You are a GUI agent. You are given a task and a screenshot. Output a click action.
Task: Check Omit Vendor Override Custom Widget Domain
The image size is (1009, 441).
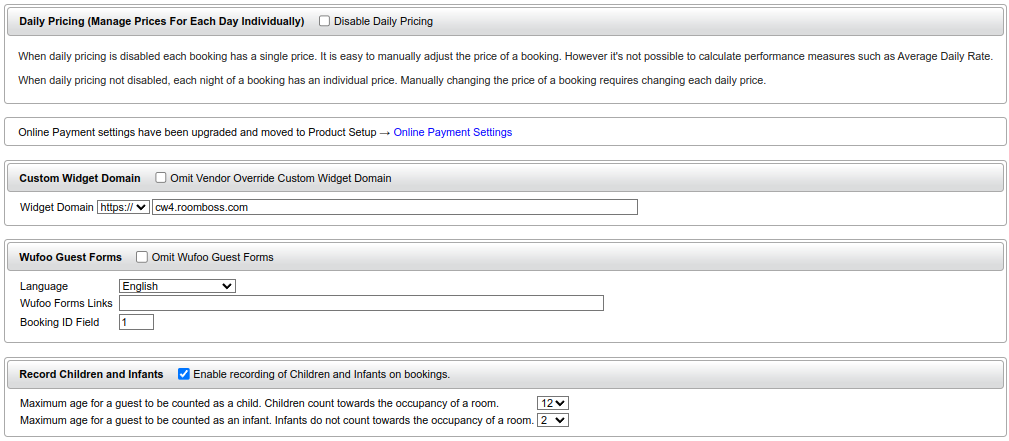[x=161, y=178]
